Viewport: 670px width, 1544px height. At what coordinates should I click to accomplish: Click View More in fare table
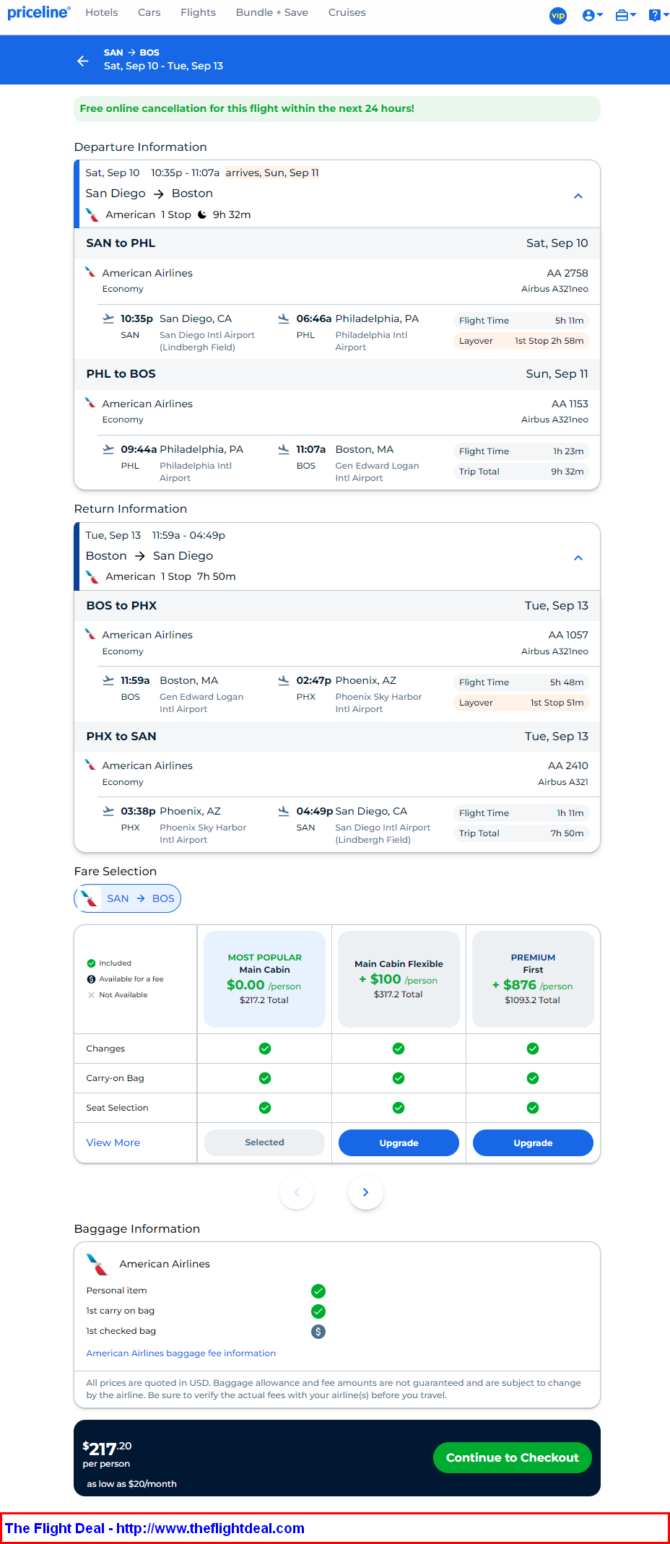[x=113, y=1143]
